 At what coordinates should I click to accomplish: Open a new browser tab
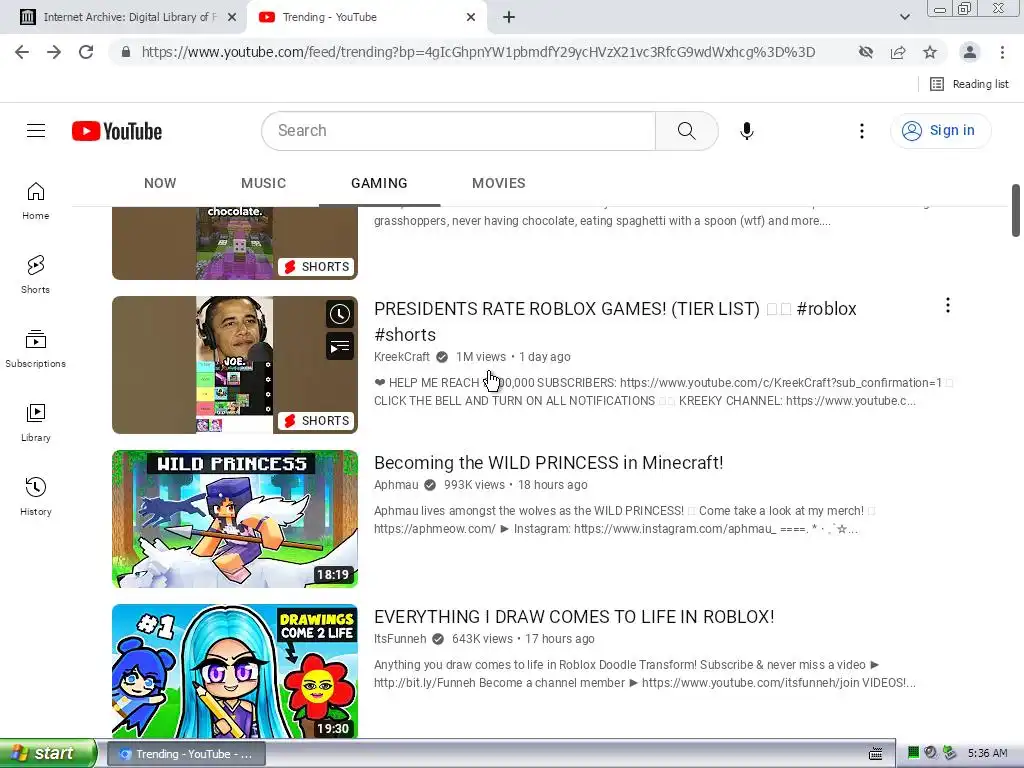pos(509,17)
